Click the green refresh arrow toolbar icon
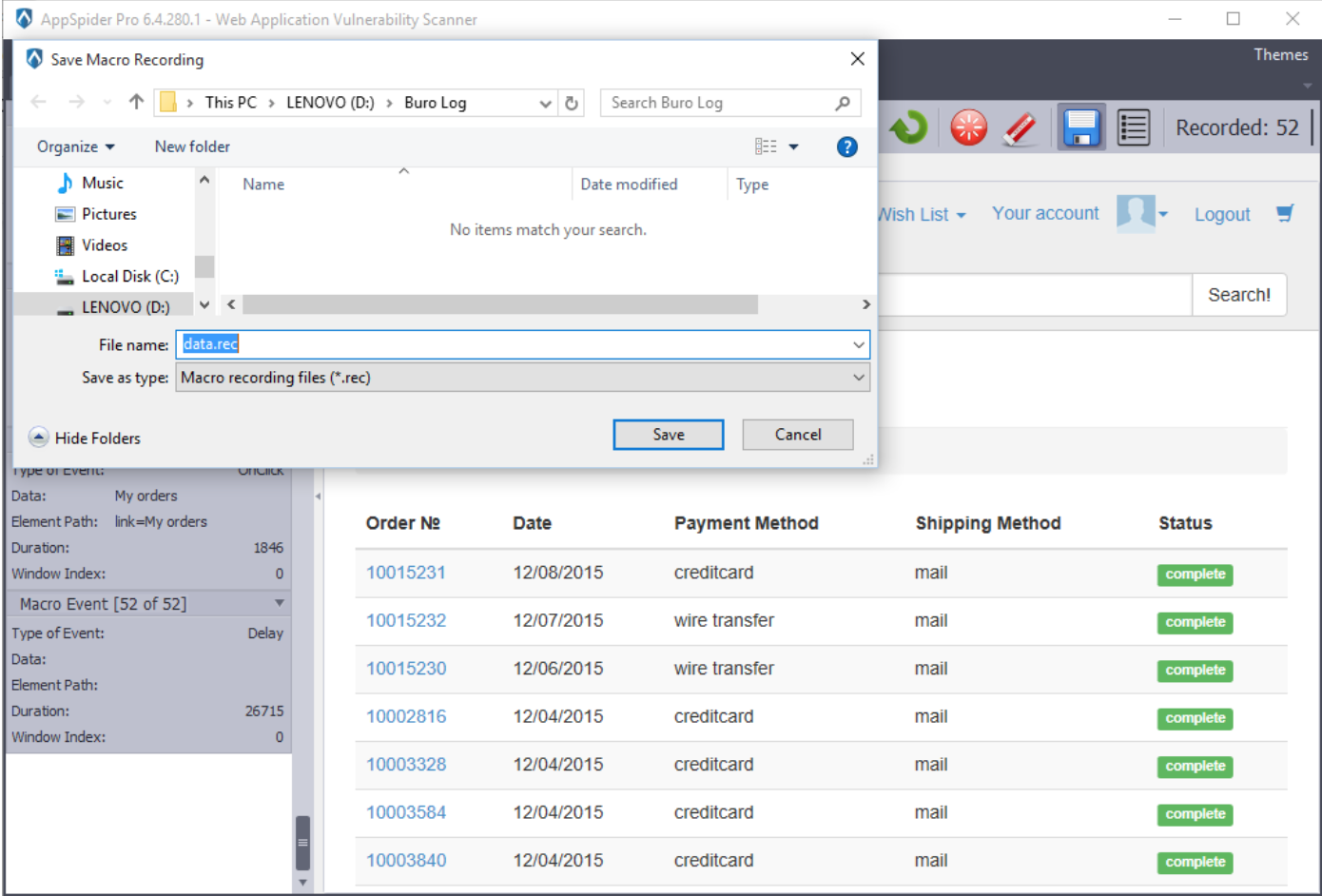1322x896 pixels. (909, 127)
